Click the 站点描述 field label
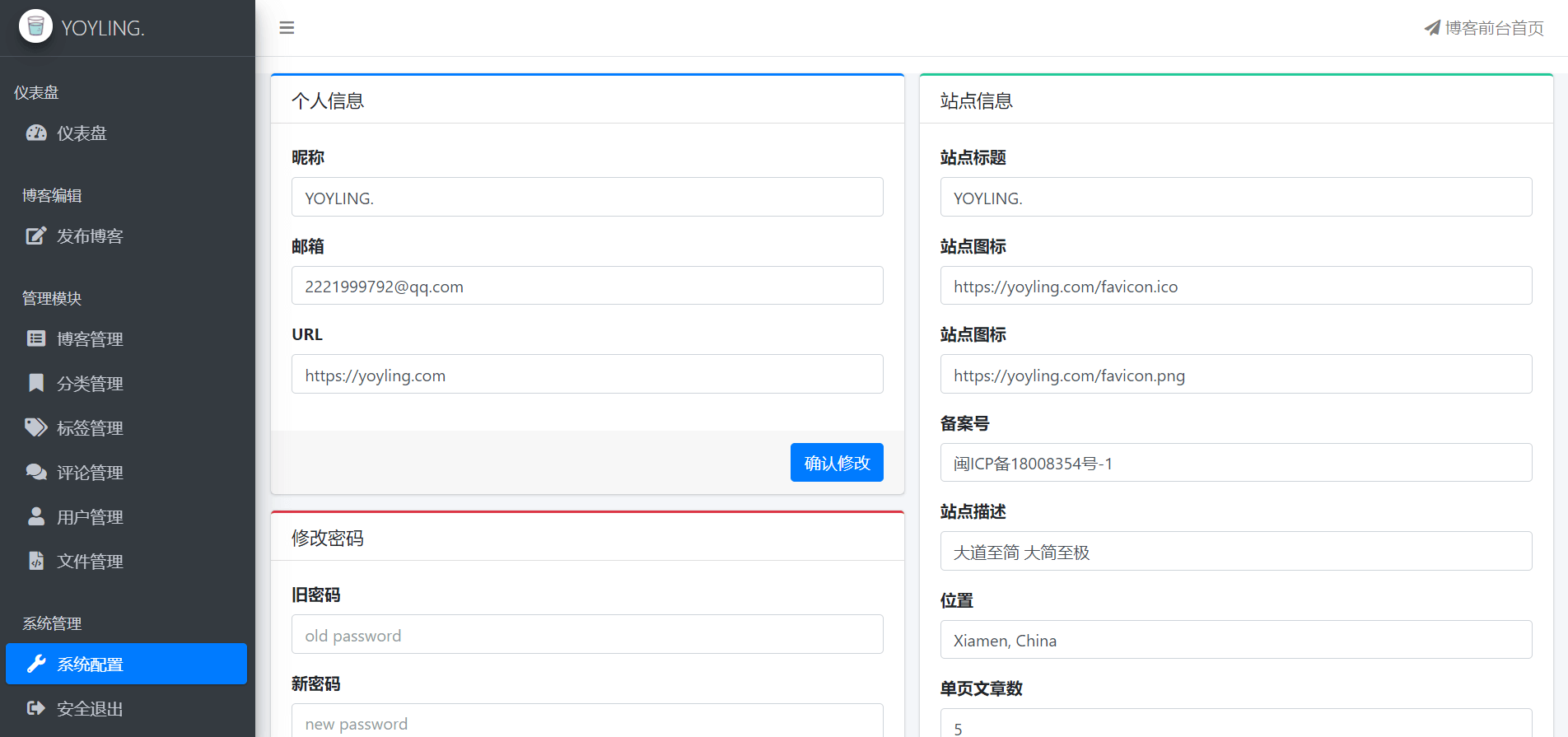The image size is (1568, 737). pyautogui.click(x=973, y=511)
